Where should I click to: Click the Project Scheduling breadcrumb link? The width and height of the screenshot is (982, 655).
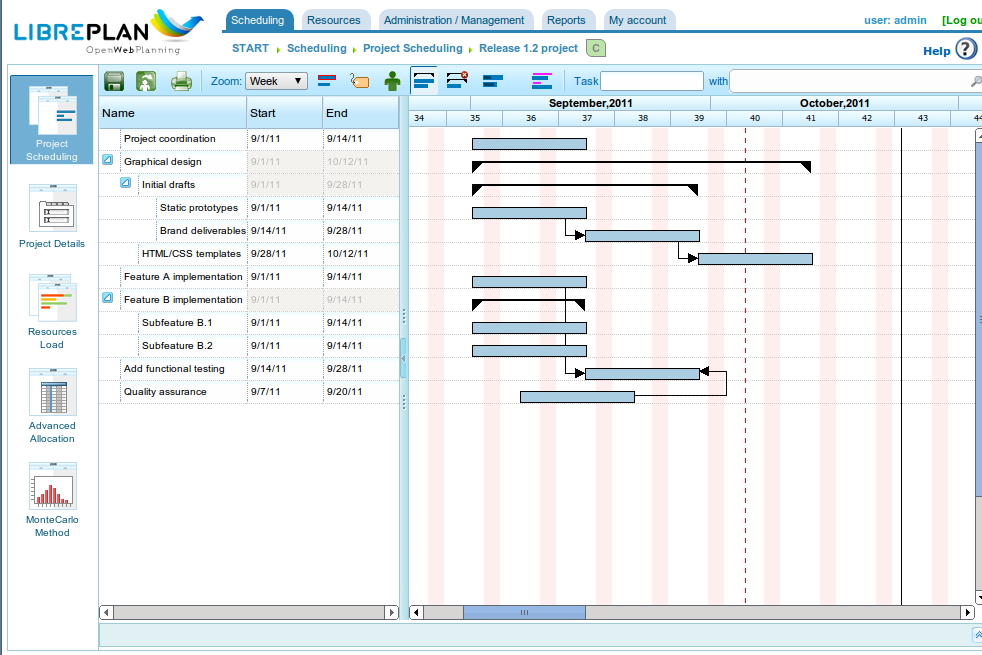tap(413, 48)
